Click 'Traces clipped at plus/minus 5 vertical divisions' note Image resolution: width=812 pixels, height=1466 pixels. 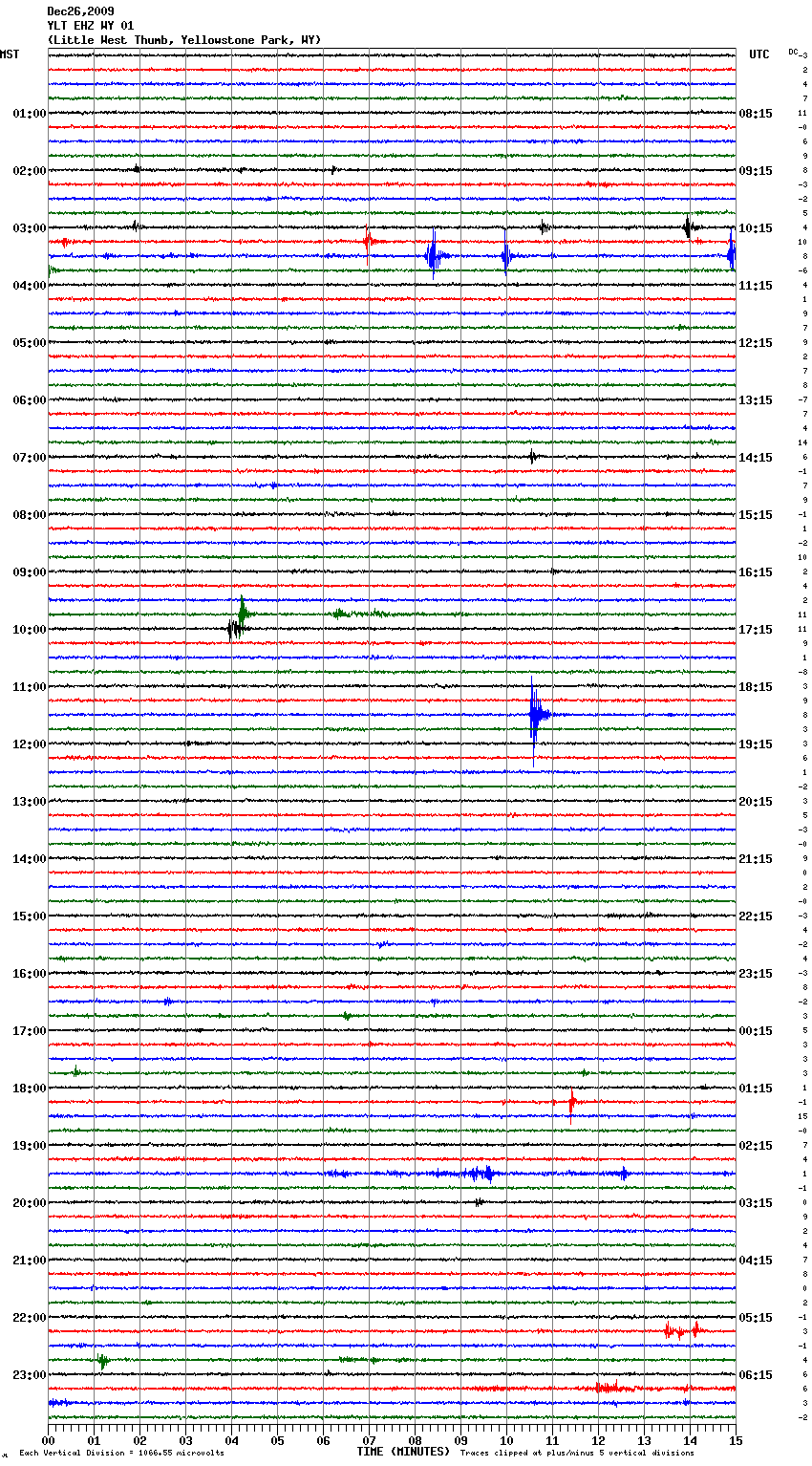[x=577, y=1453]
